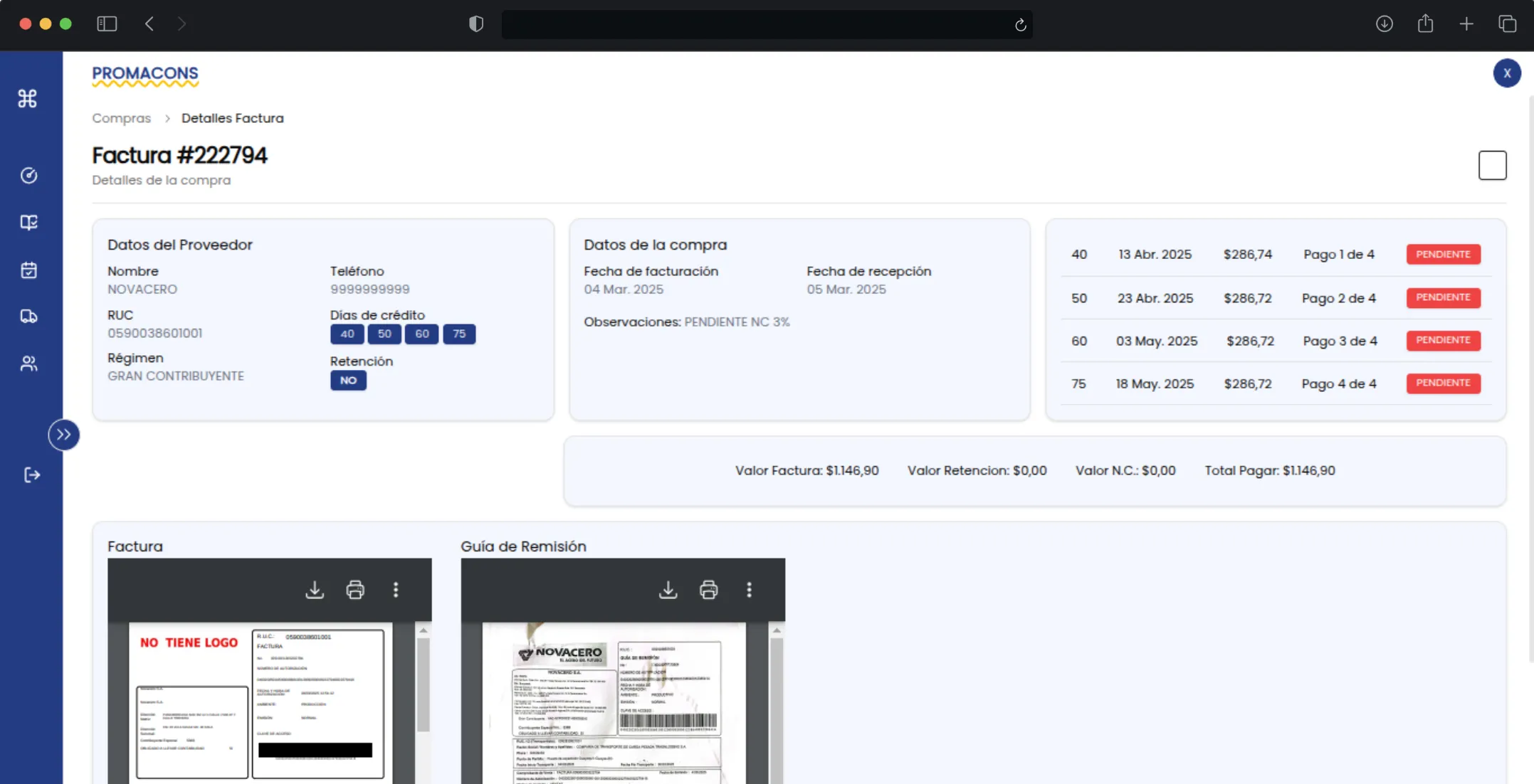Select the 40 días de crédito pill

(x=347, y=334)
